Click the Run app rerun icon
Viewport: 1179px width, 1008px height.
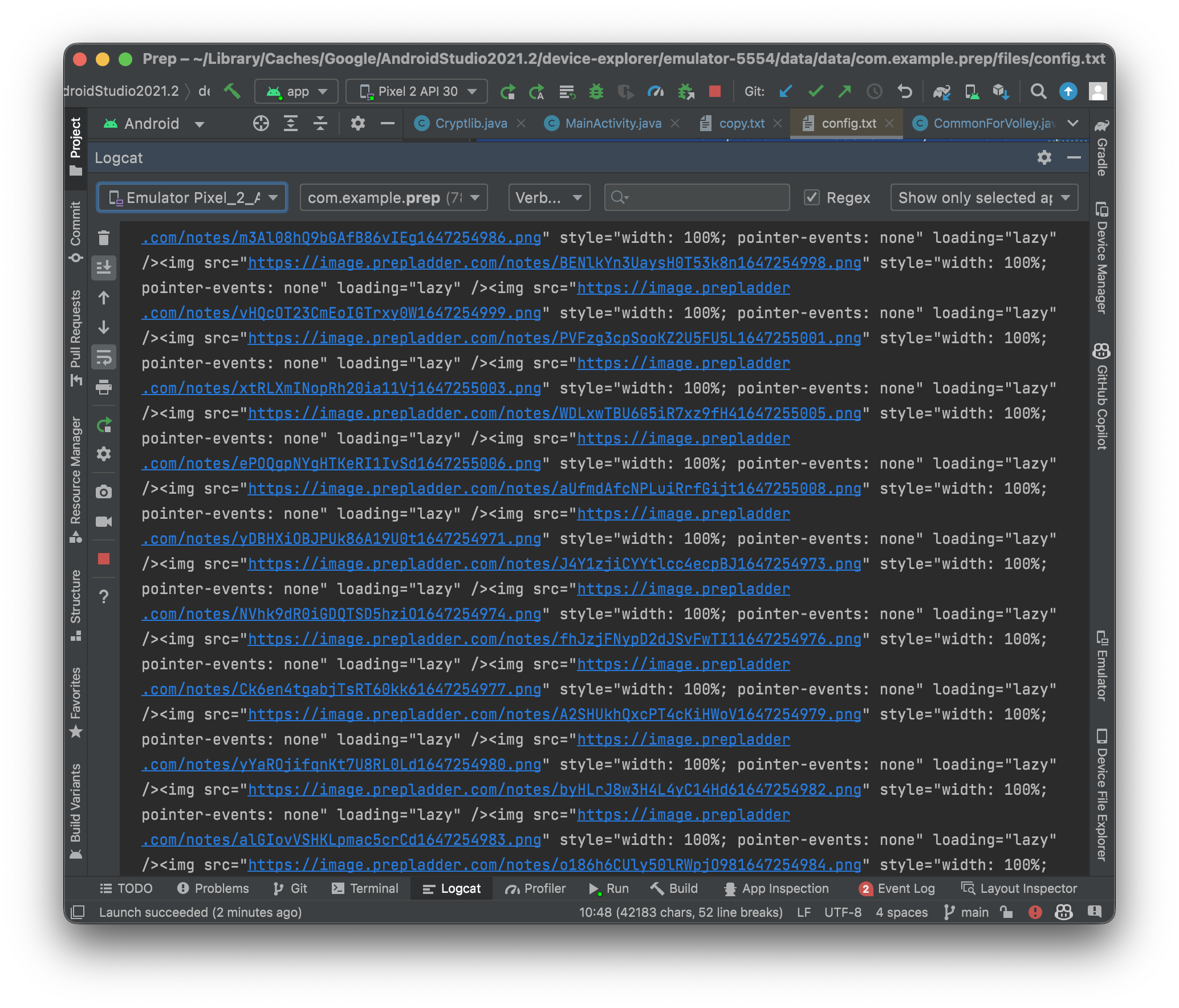[x=507, y=91]
